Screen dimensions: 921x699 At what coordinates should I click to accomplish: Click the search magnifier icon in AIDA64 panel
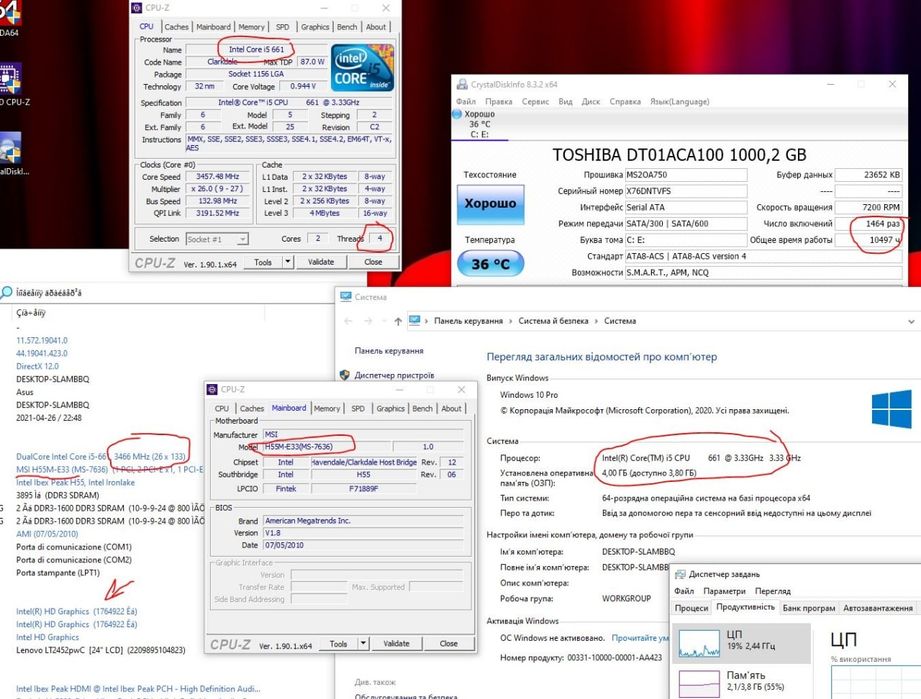[x=6, y=292]
